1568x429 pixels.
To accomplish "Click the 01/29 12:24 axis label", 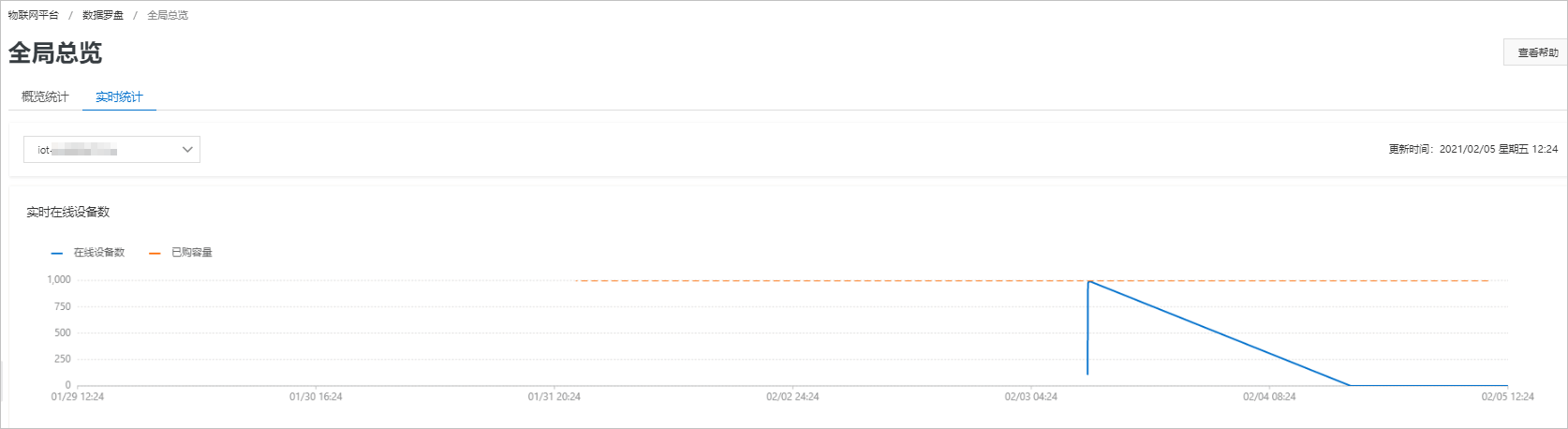I will coord(78,397).
